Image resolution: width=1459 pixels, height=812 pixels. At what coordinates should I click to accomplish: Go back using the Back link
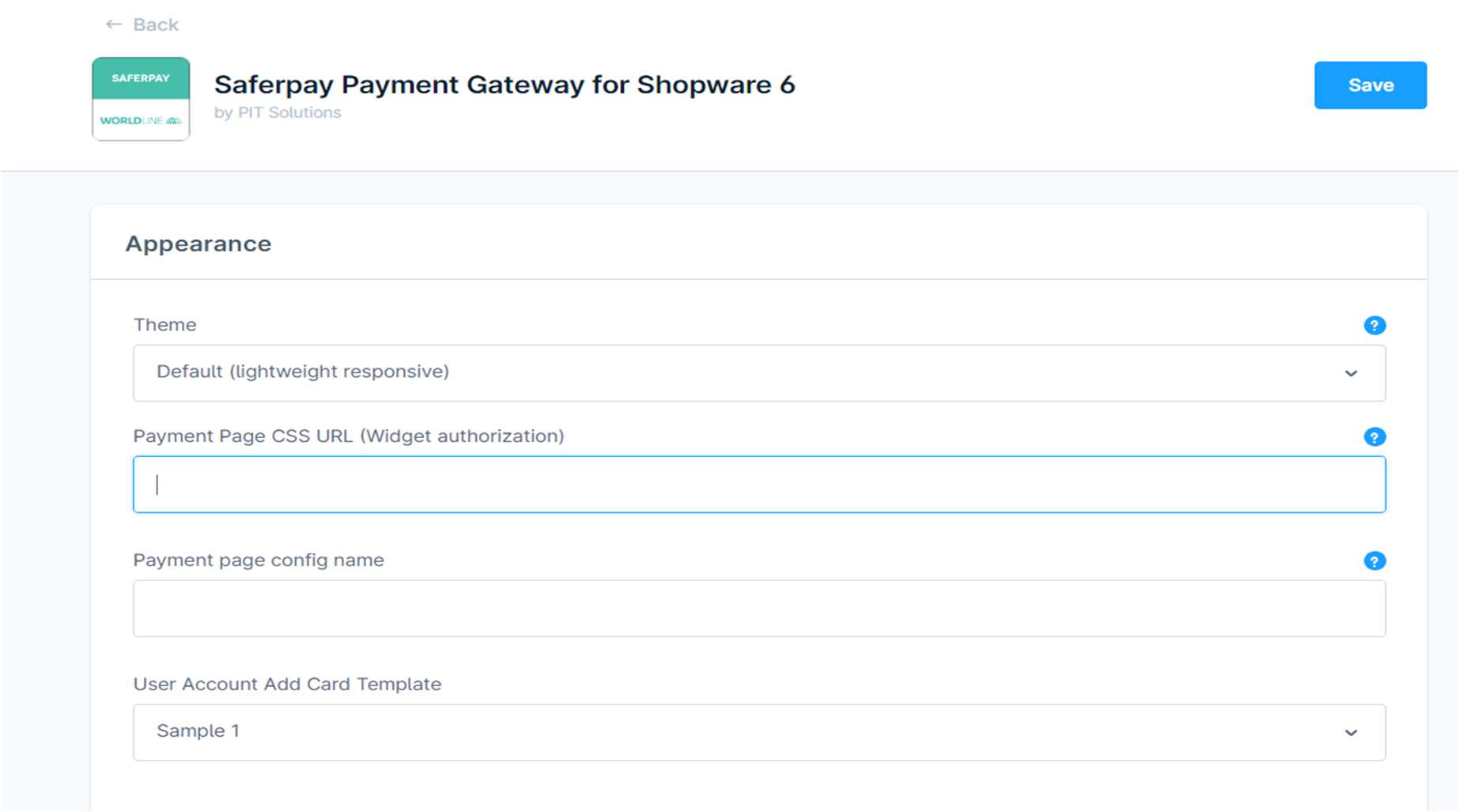(x=156, y=25)
